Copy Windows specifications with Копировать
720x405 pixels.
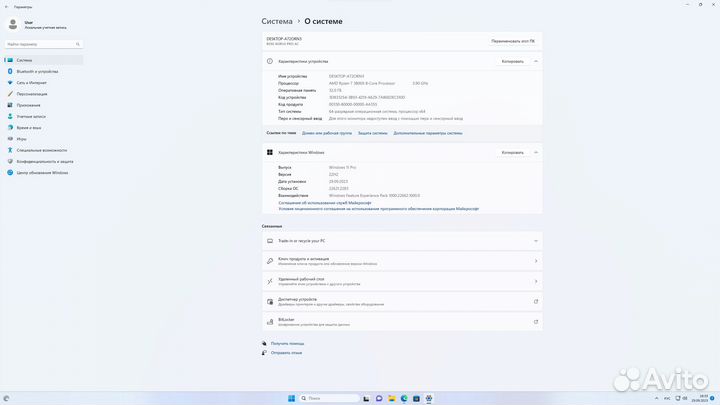pyautogui.click(x=512, y=152)
